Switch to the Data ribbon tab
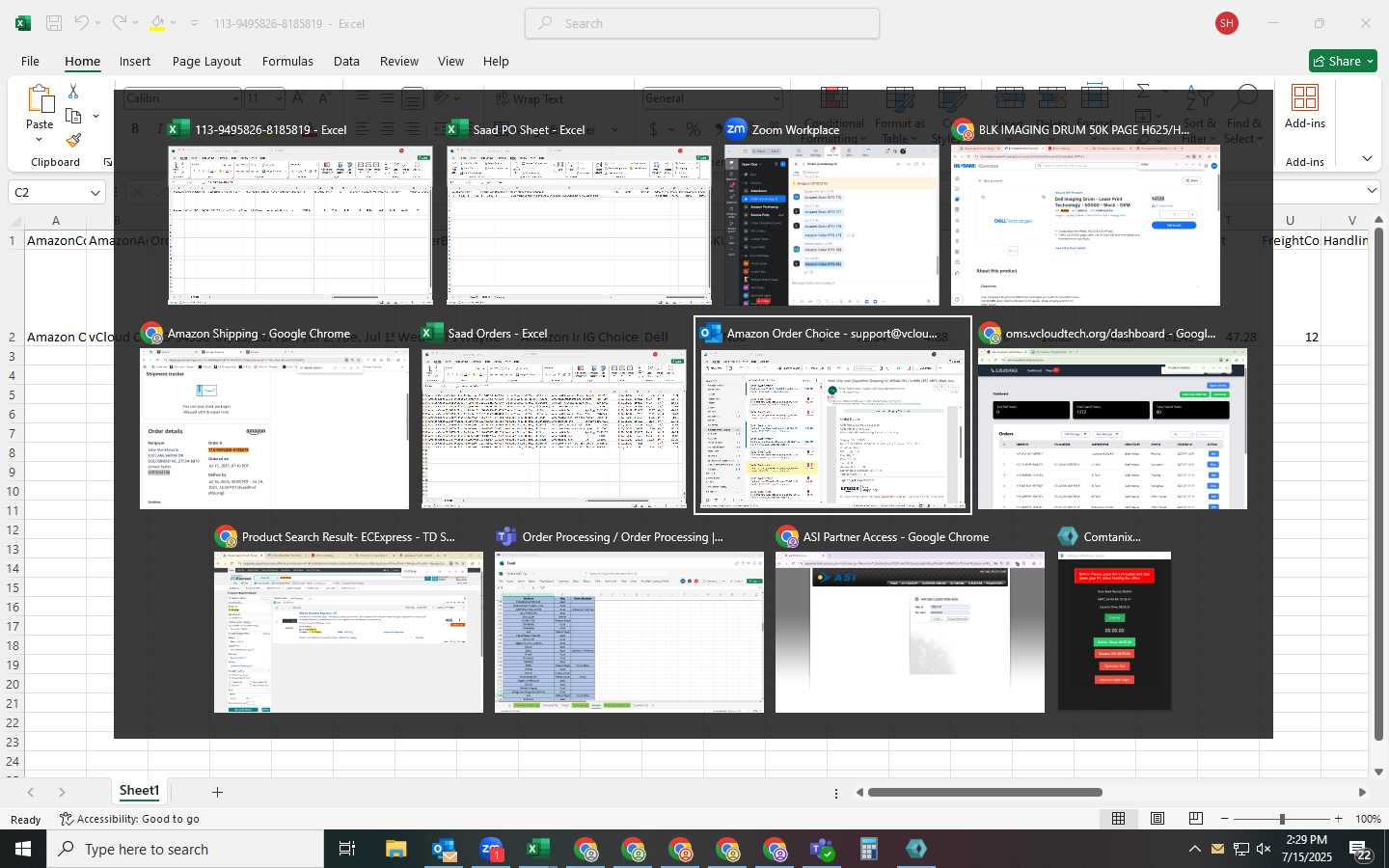 coord(346,61)
